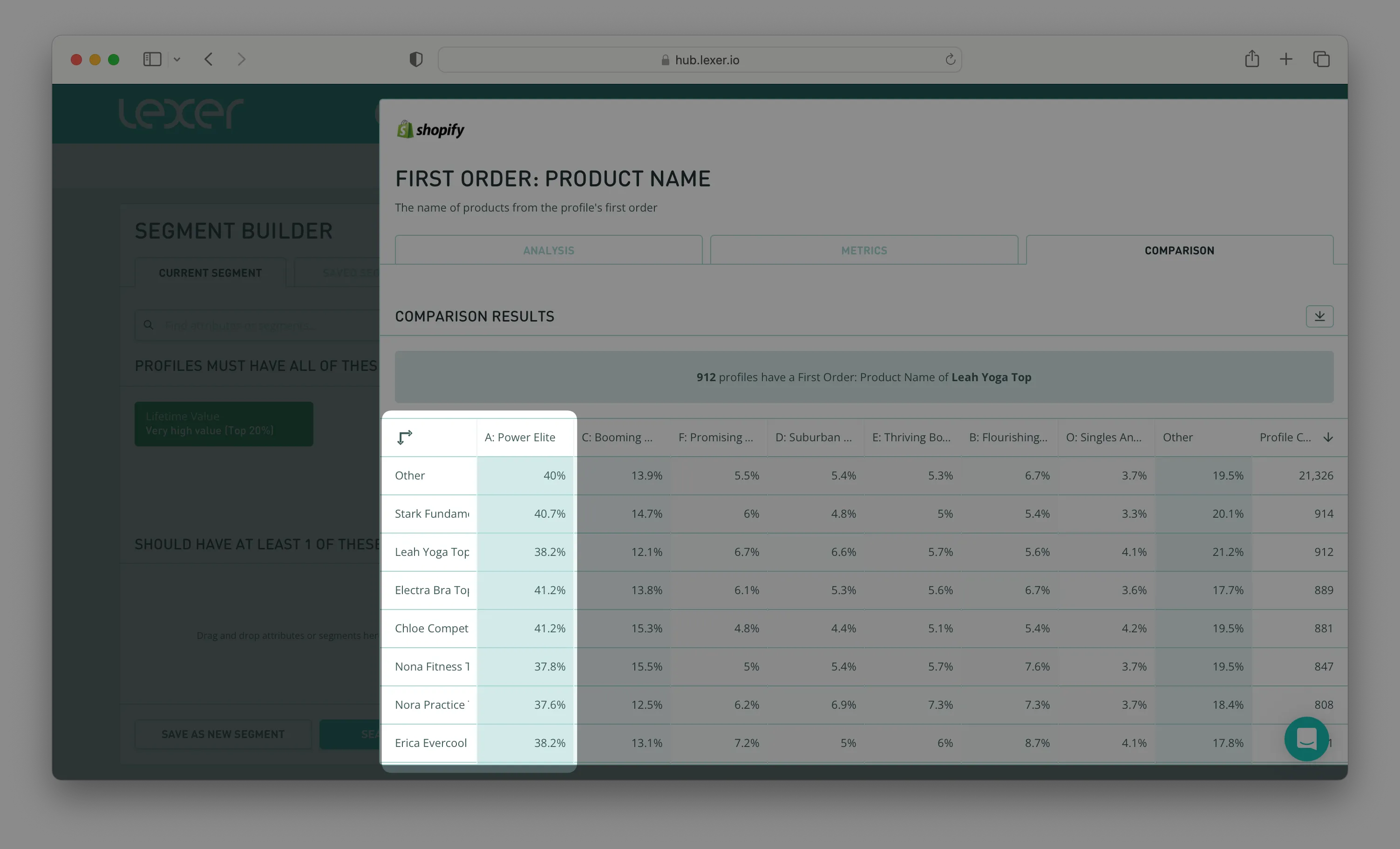The width and height of the screenshot is (1400, 849).
Task: Click Safari sidebar toggle icon
Action: [152, 60]
